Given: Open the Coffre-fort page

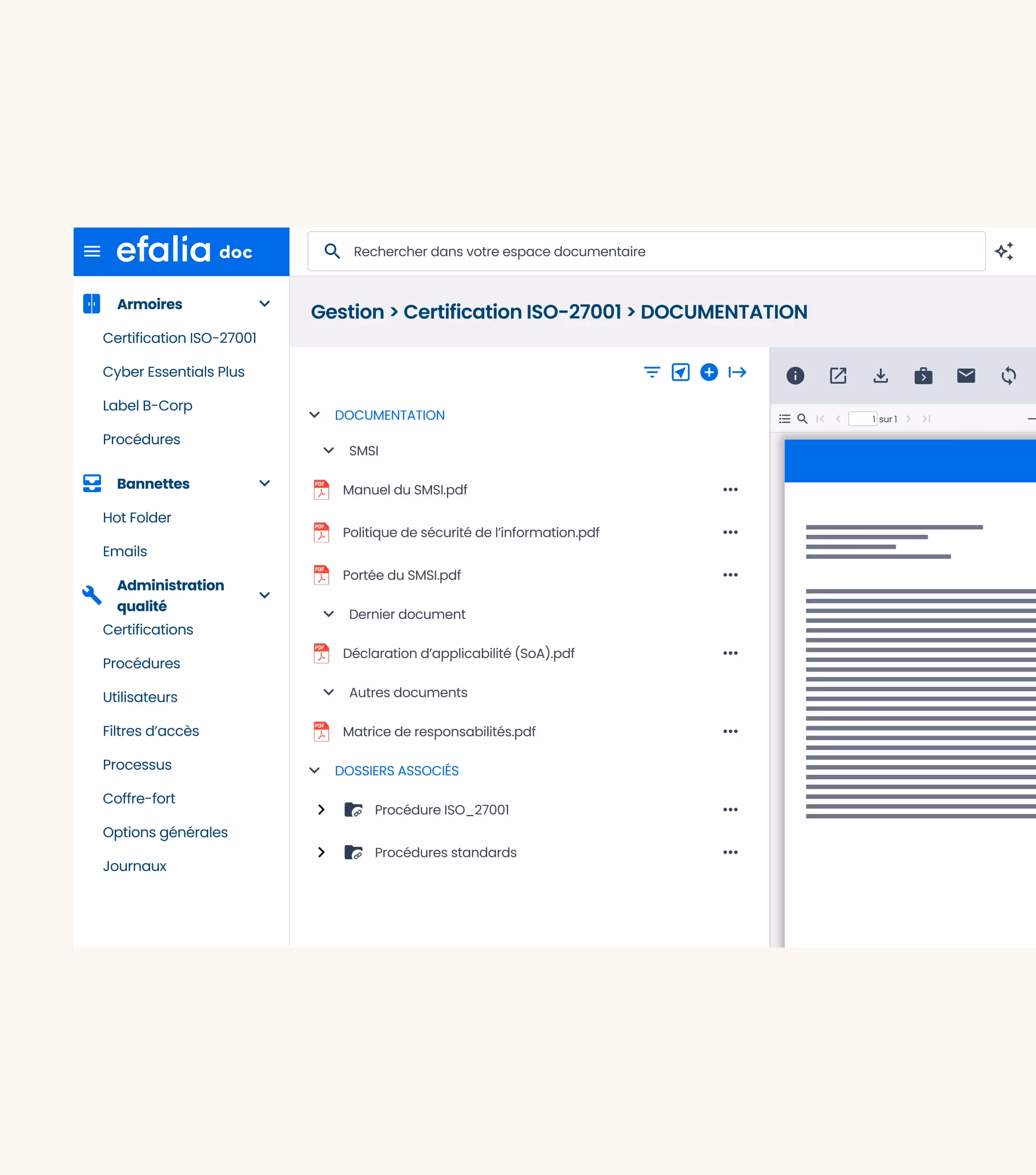Looking at the screenshot, I should [x=139, y=798].
